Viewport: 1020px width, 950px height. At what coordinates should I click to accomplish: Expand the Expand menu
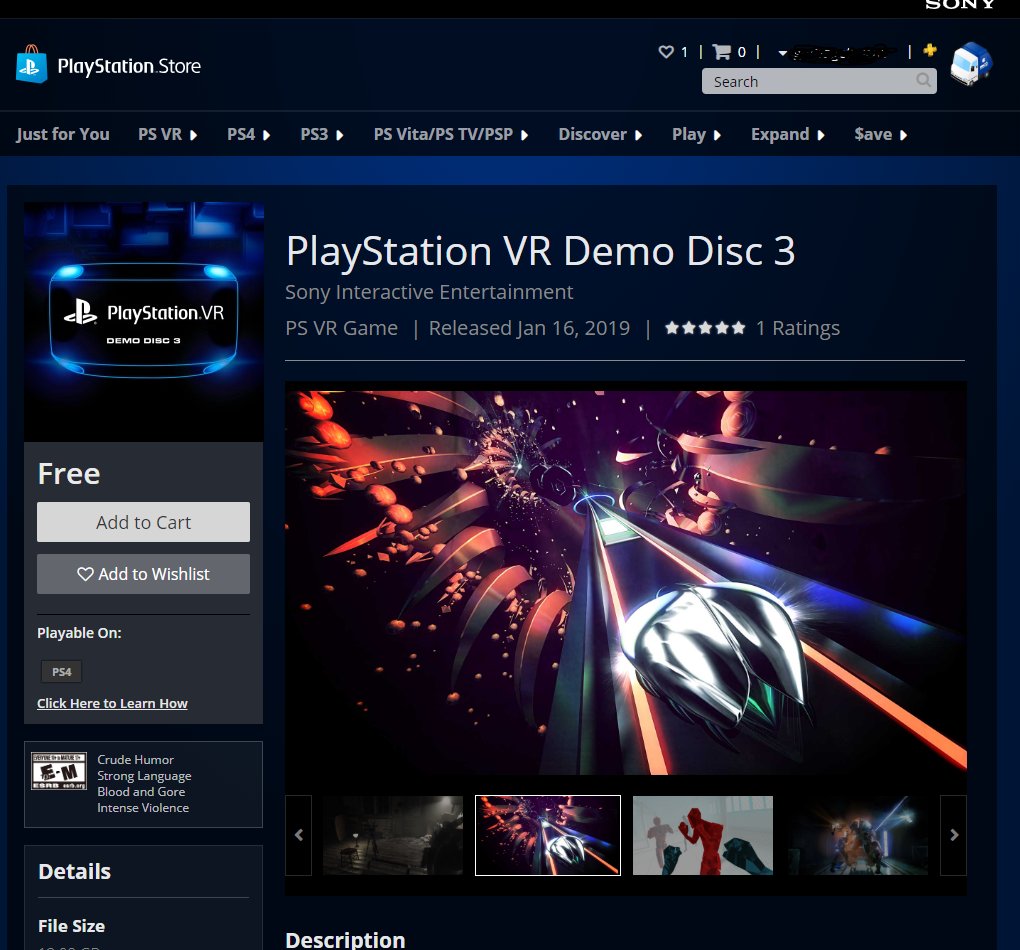(787, 134)
